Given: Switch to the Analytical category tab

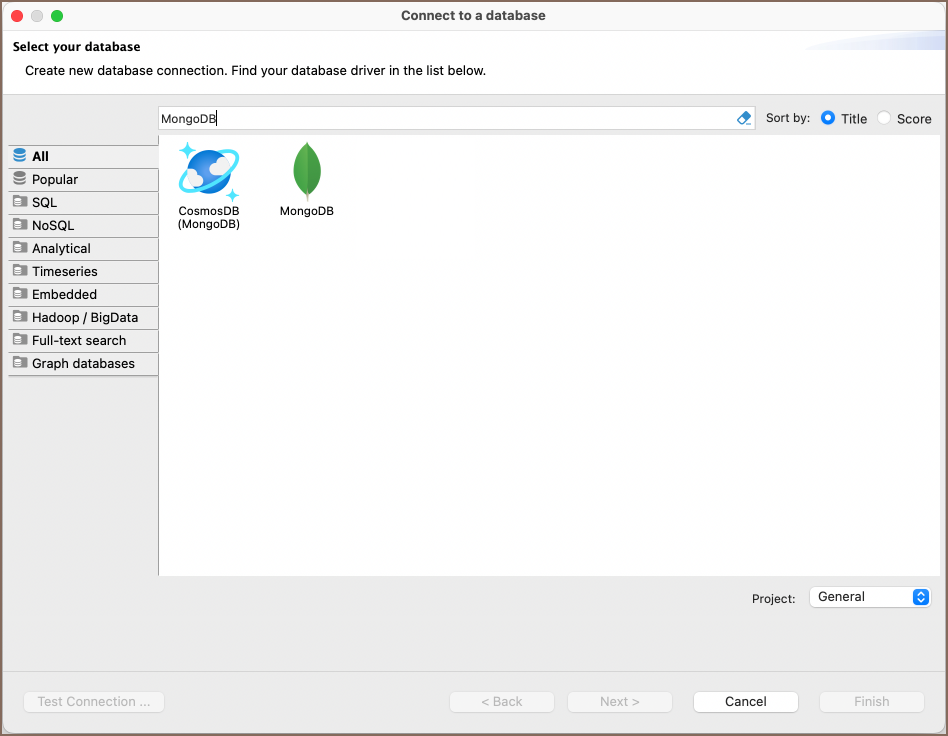Looking at the screenshot, I should 61,248.
